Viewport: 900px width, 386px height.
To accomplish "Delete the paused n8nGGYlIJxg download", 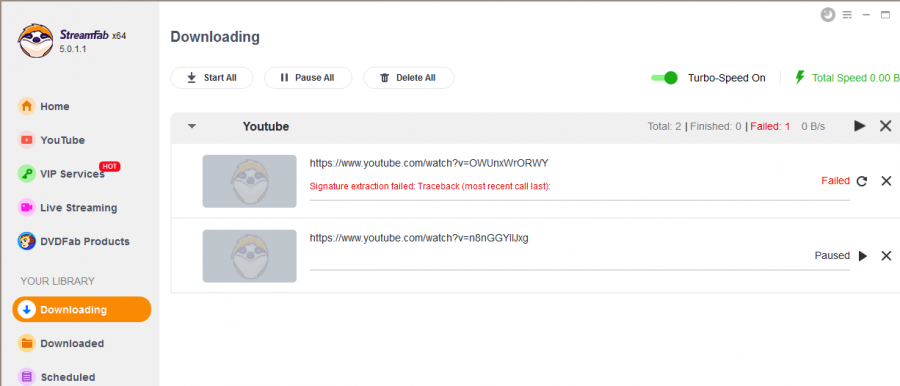I will coord(886,256).
